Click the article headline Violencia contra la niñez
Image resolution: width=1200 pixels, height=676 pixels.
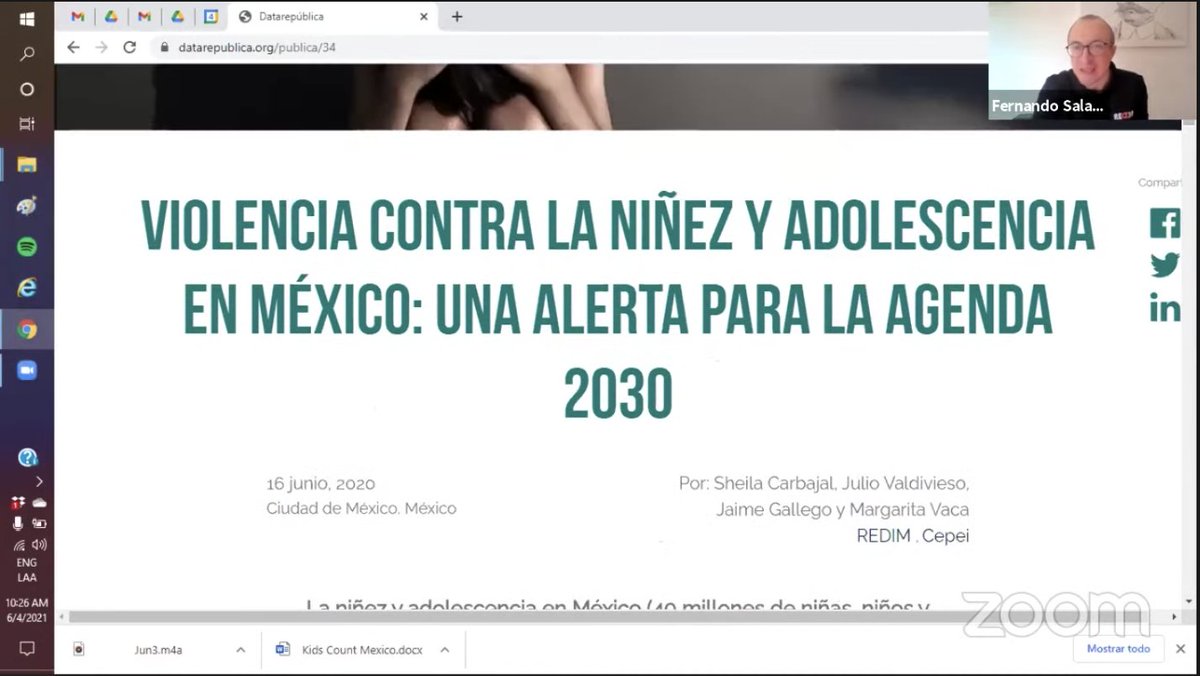click(x=618, y=310)
